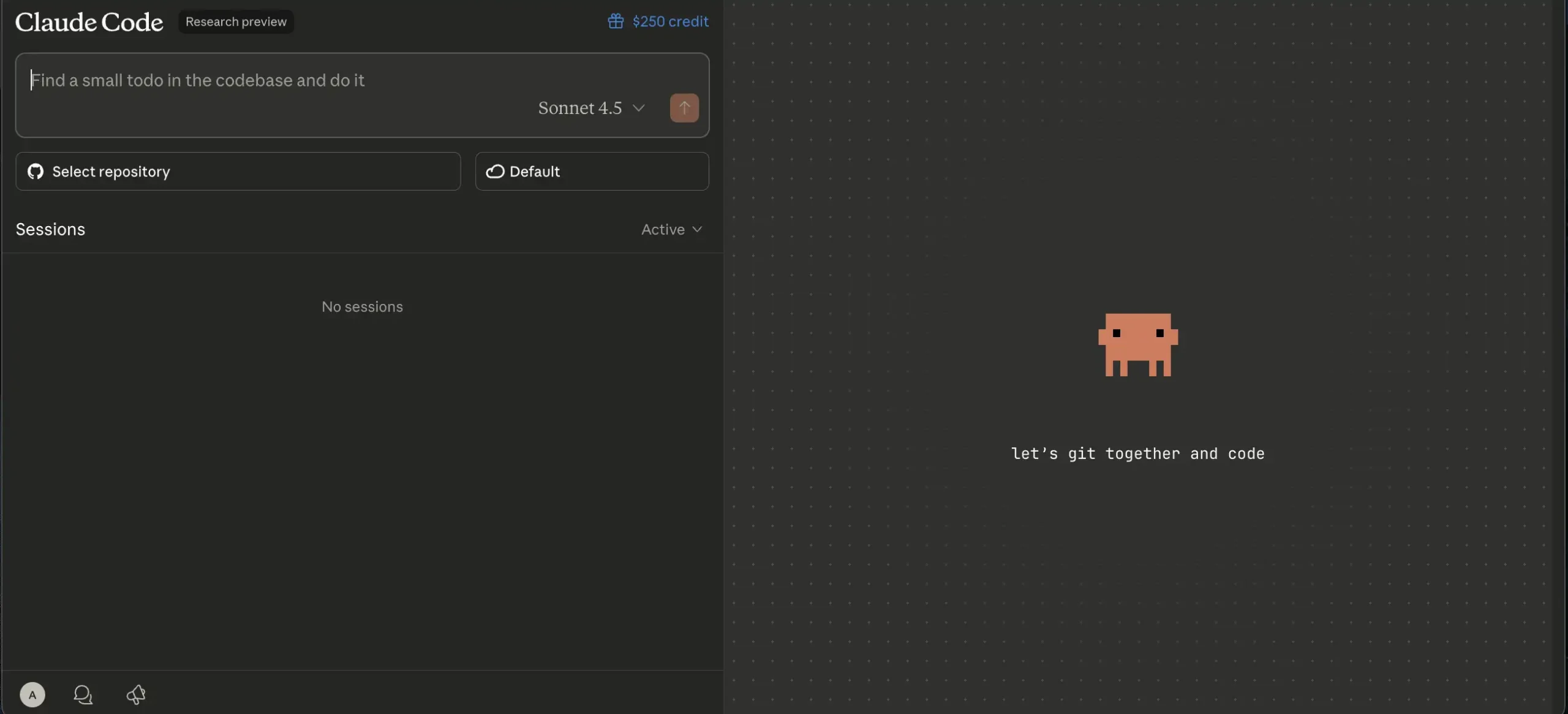Image resolution: width=1568 pixels, height=714 pixels.
Task: Open the megaphone announcements icon
Action: coord(135,694)
